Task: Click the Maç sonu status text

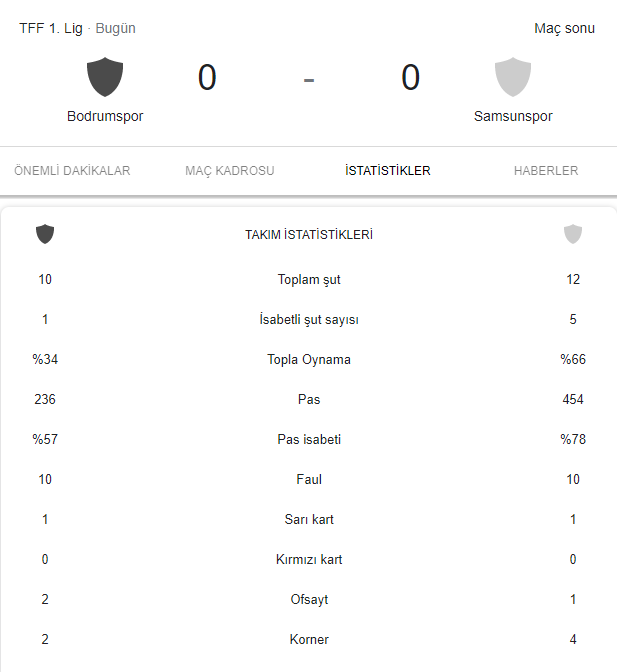Action: 564,28
